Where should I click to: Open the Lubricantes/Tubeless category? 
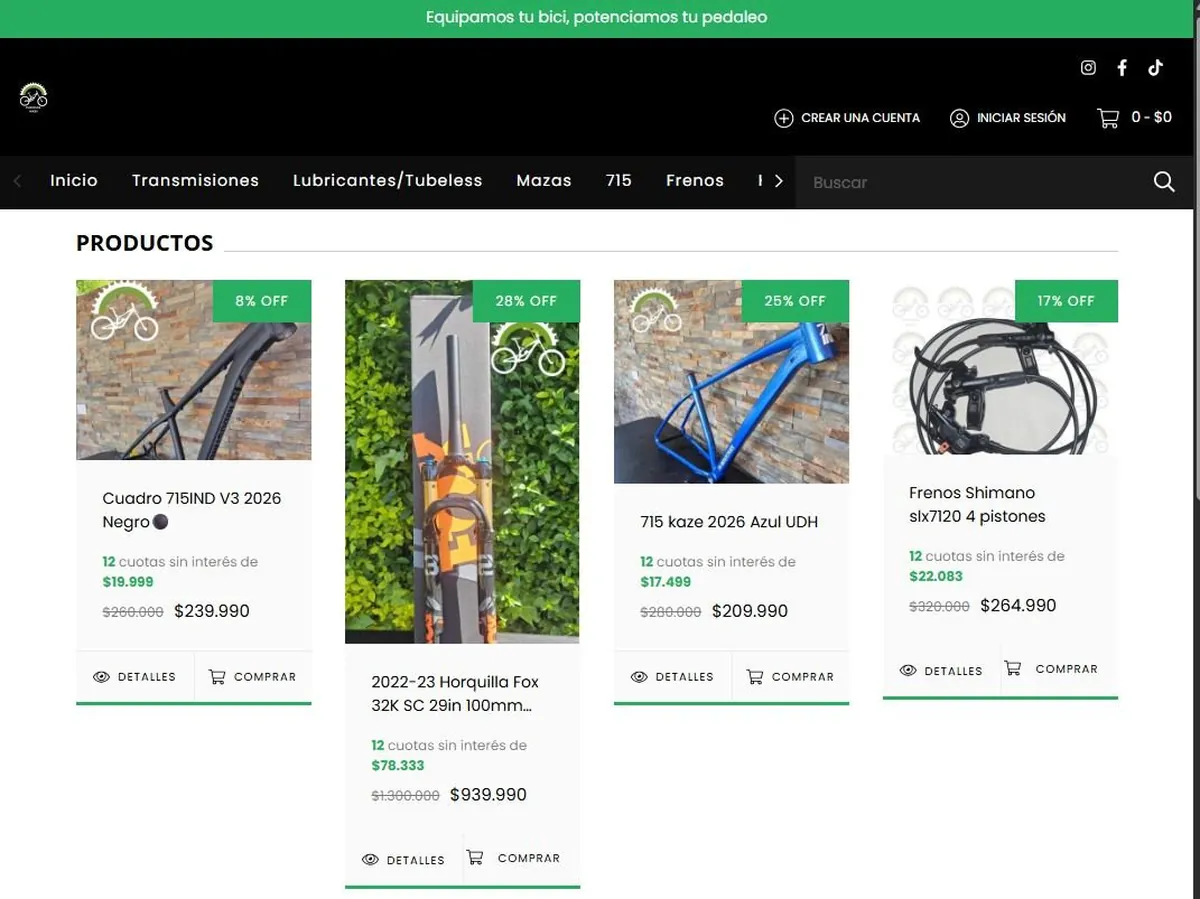click(387, 181)
